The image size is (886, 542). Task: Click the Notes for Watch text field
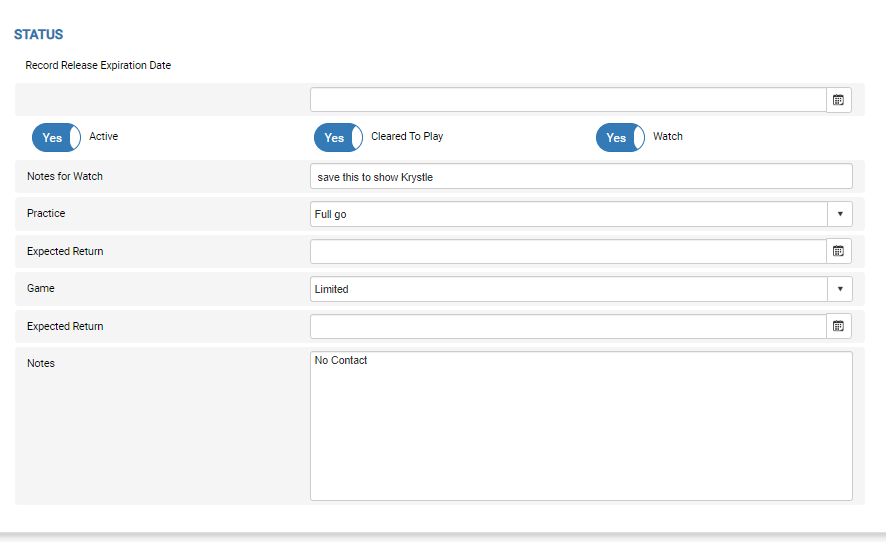tap(581, 177)
